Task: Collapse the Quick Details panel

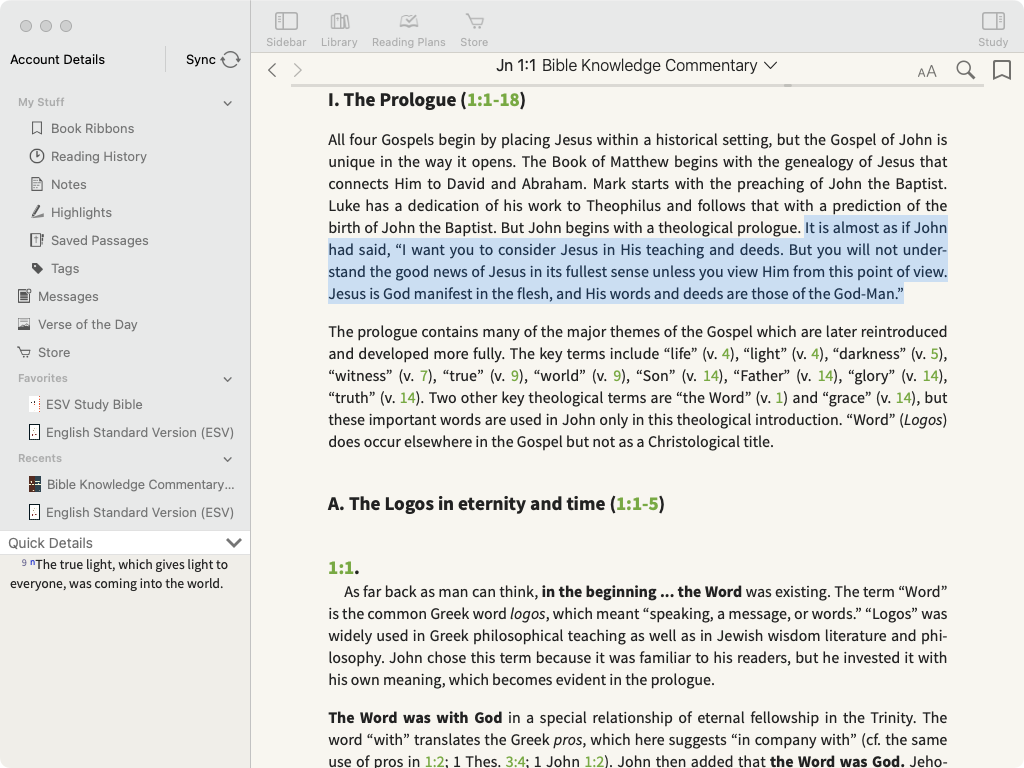Action: point(234,543)
